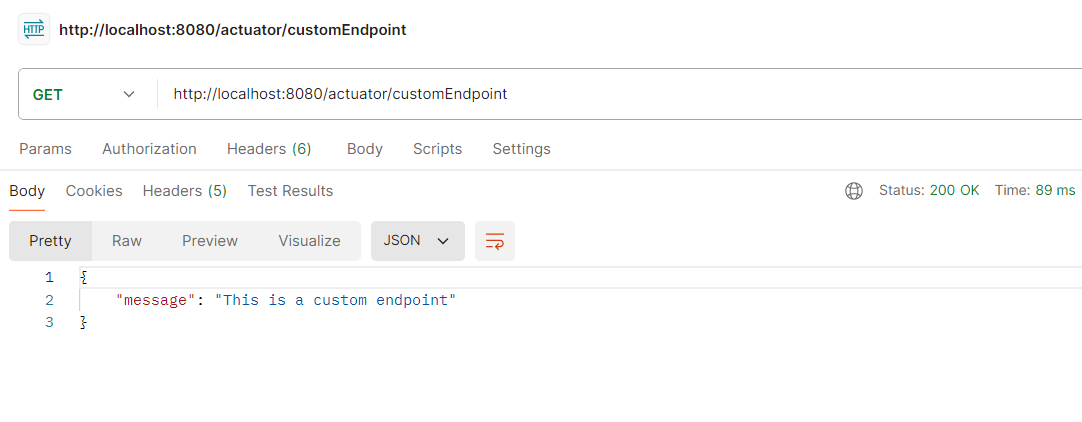The height and width of the screenshot is (422, 1082).
Task: Open the request Headers (6) tab
Action: pyautogui.click(x=269, y=149)
